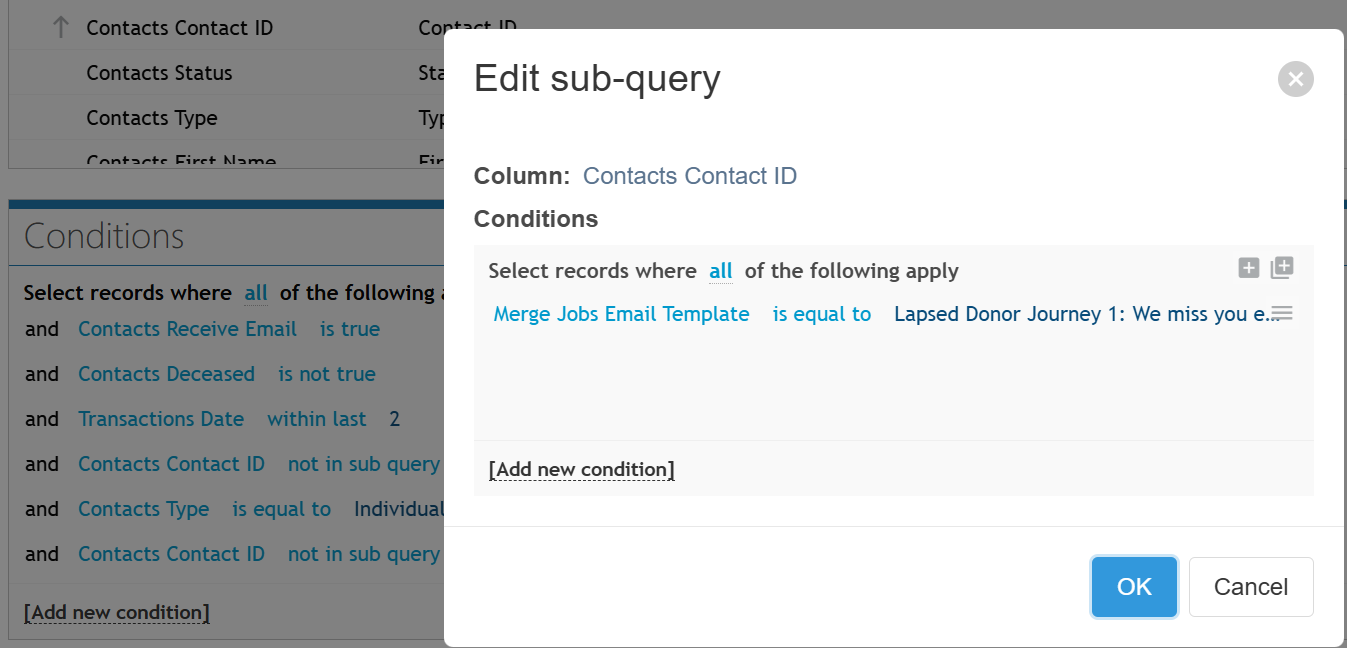Click the add condition plus icon

point(1248,268)
